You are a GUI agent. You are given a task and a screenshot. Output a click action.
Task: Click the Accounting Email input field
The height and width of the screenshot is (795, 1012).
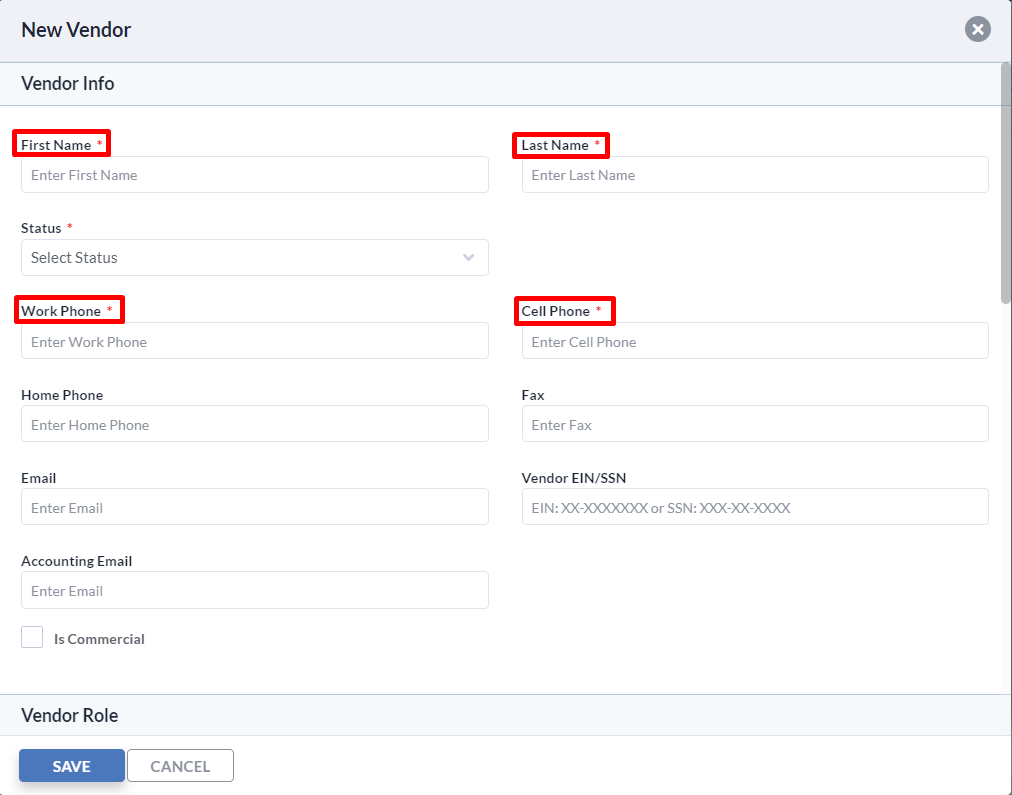coord(255,590)
